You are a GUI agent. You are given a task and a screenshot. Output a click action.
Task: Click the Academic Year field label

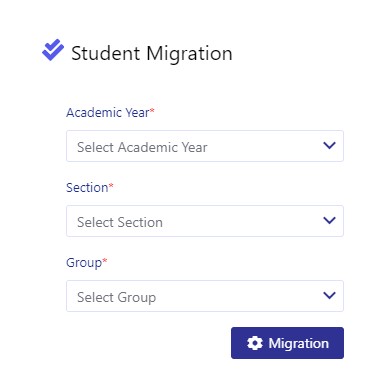point(108,113)
